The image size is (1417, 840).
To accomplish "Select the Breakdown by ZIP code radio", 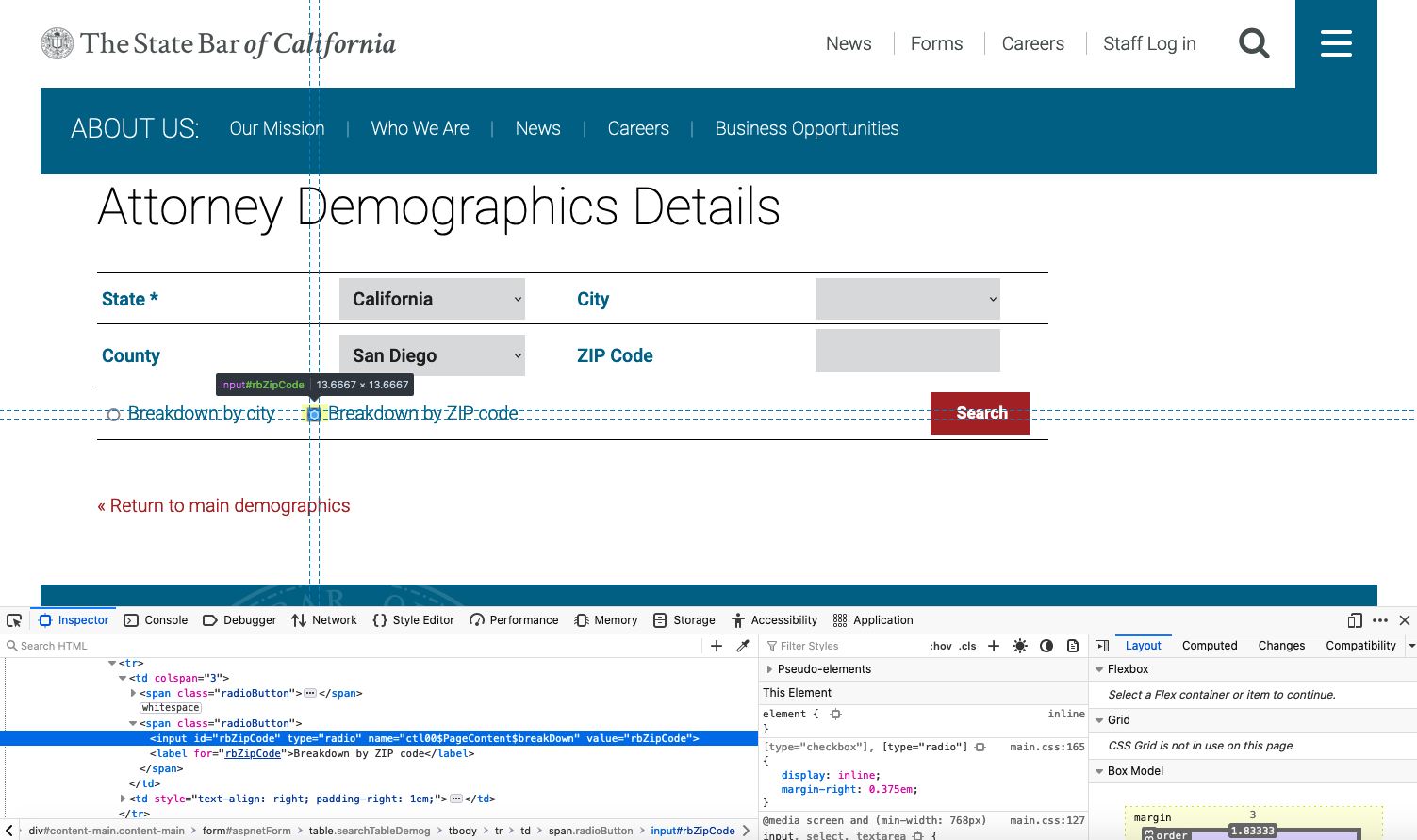I will click(x=314, y=415).
